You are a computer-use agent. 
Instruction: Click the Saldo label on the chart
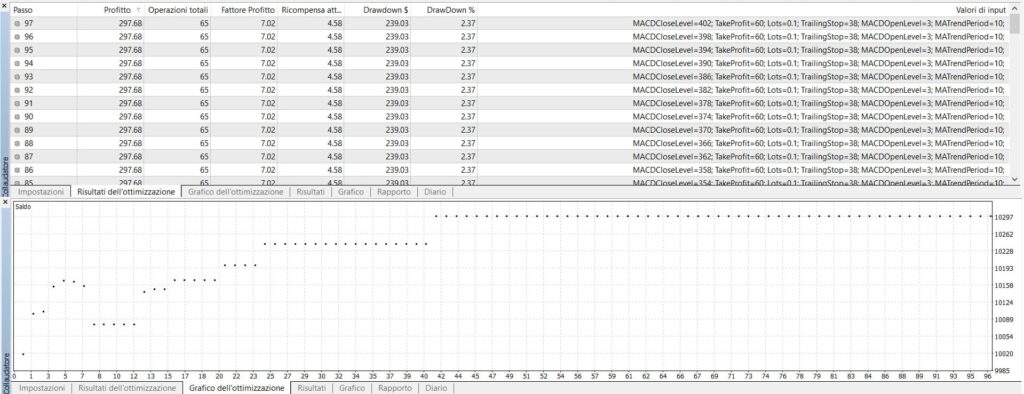(x=22, y=206)
